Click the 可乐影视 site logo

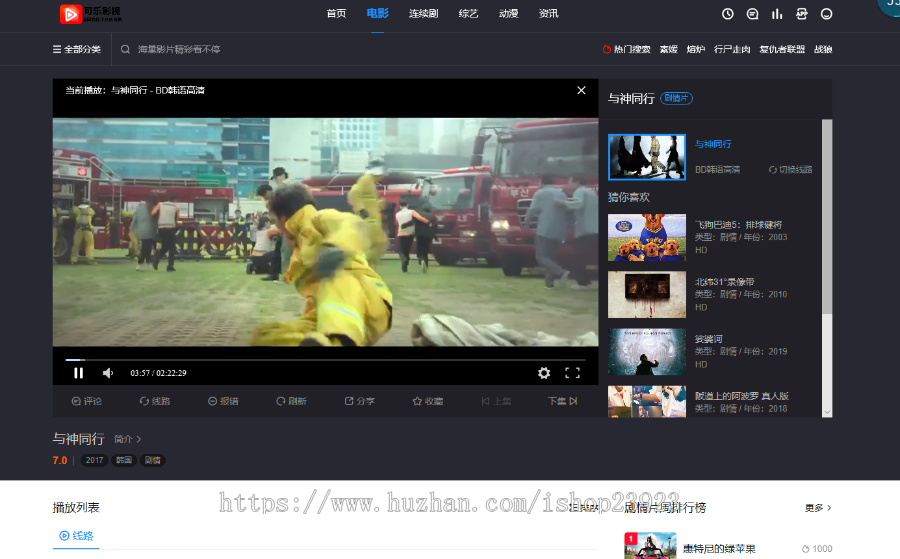[x=91, y=14]
